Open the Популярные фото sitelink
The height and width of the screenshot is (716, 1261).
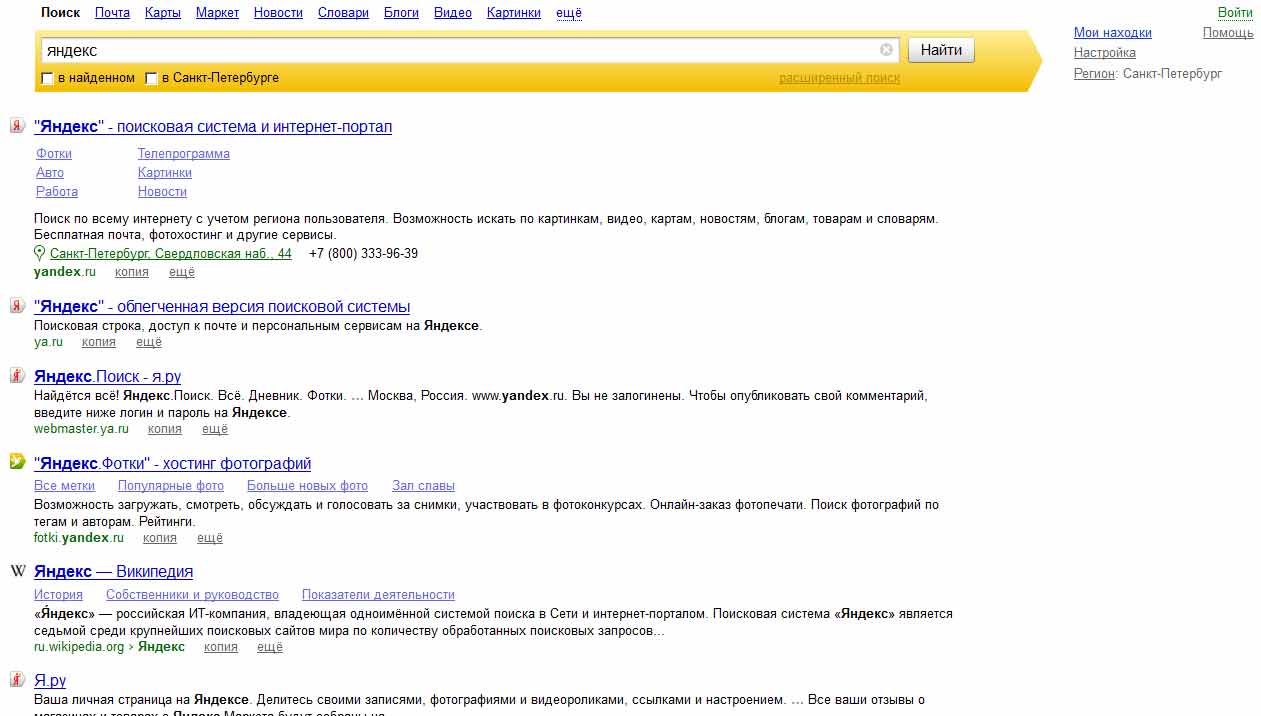click(x=171, y=486)
